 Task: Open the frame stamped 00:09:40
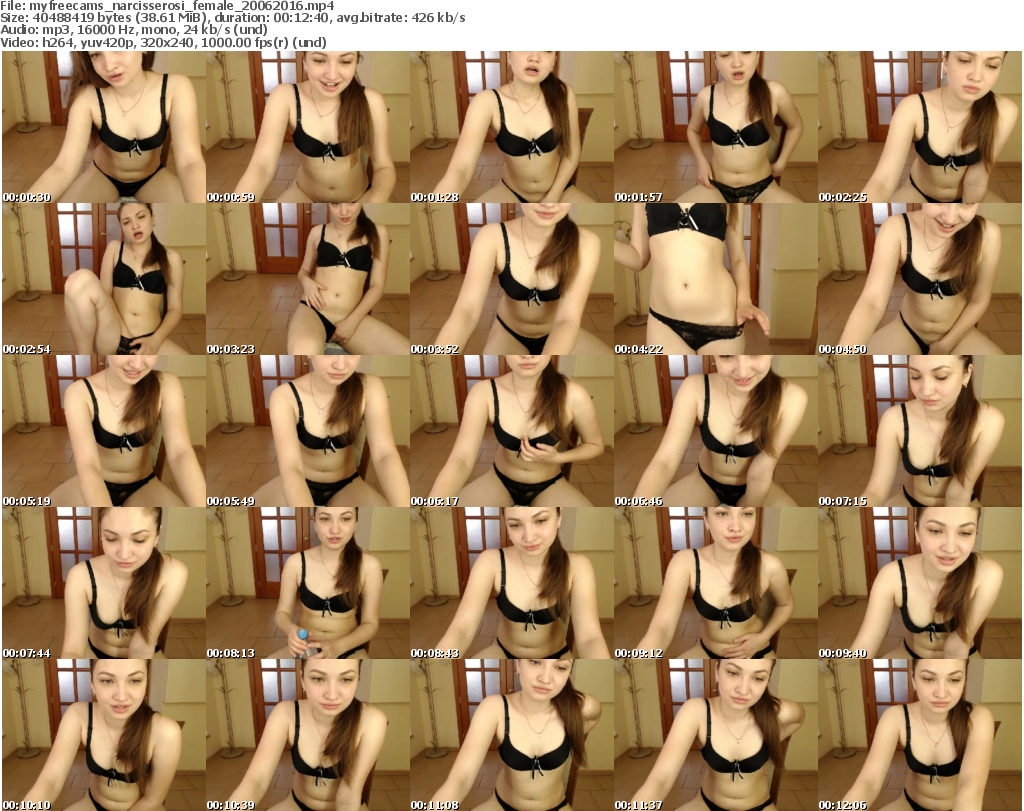tap(920, 583)
